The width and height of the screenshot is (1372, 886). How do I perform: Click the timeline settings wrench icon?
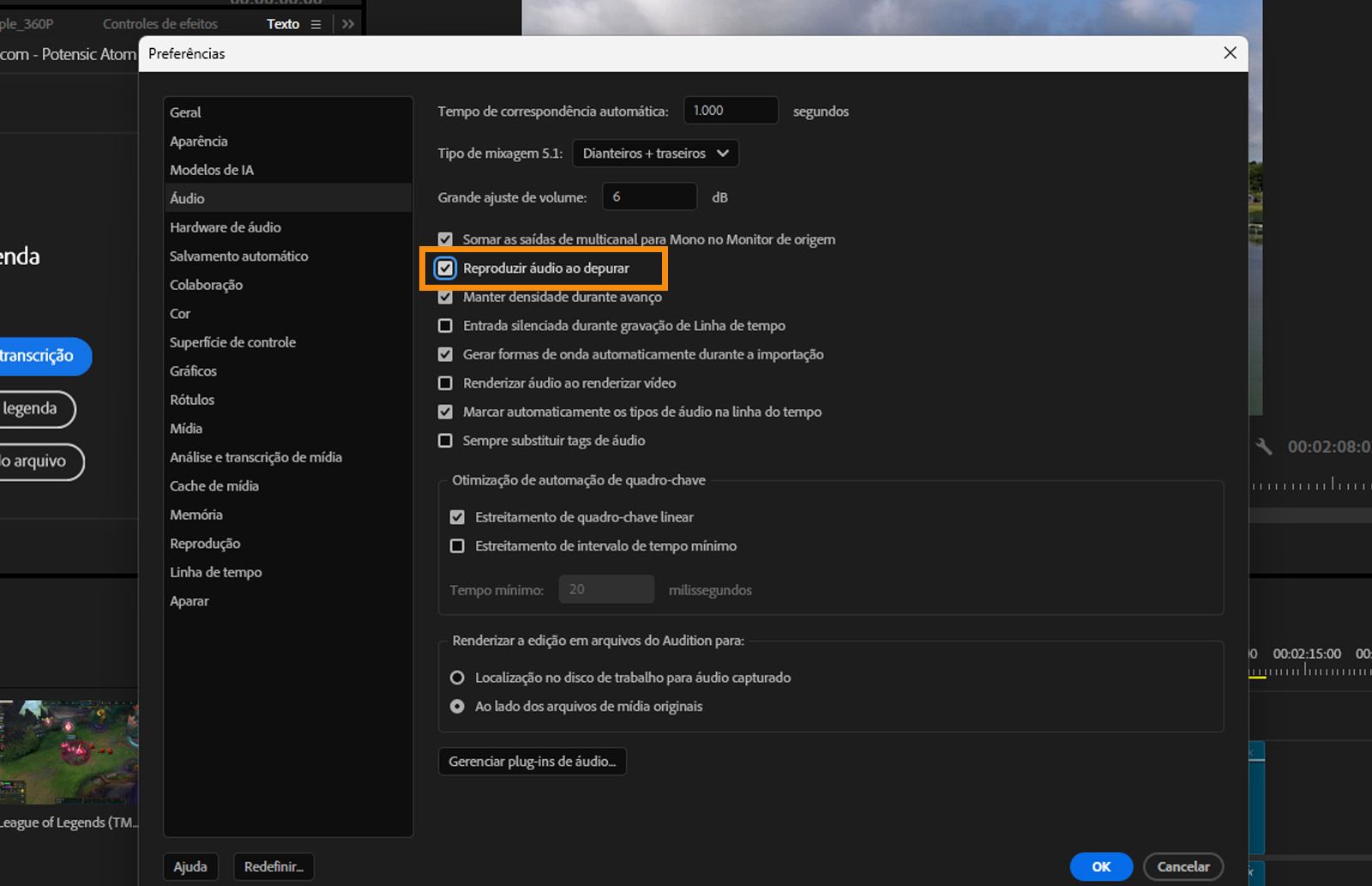pyautogui.click(x=1264, y=446)
